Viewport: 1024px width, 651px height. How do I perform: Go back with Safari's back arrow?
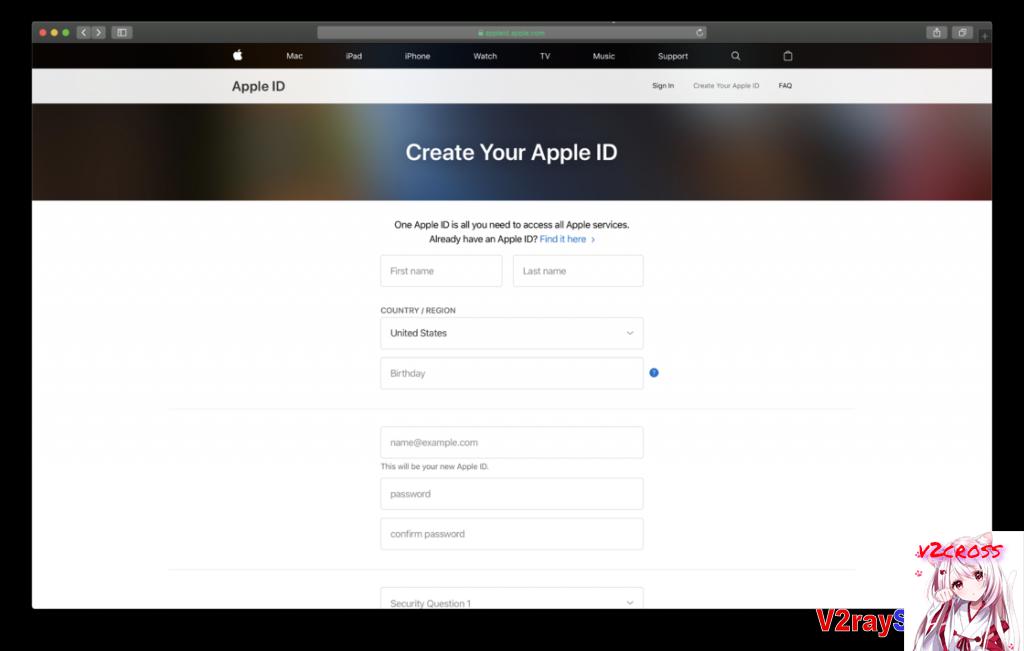click(x=84, y=33)
